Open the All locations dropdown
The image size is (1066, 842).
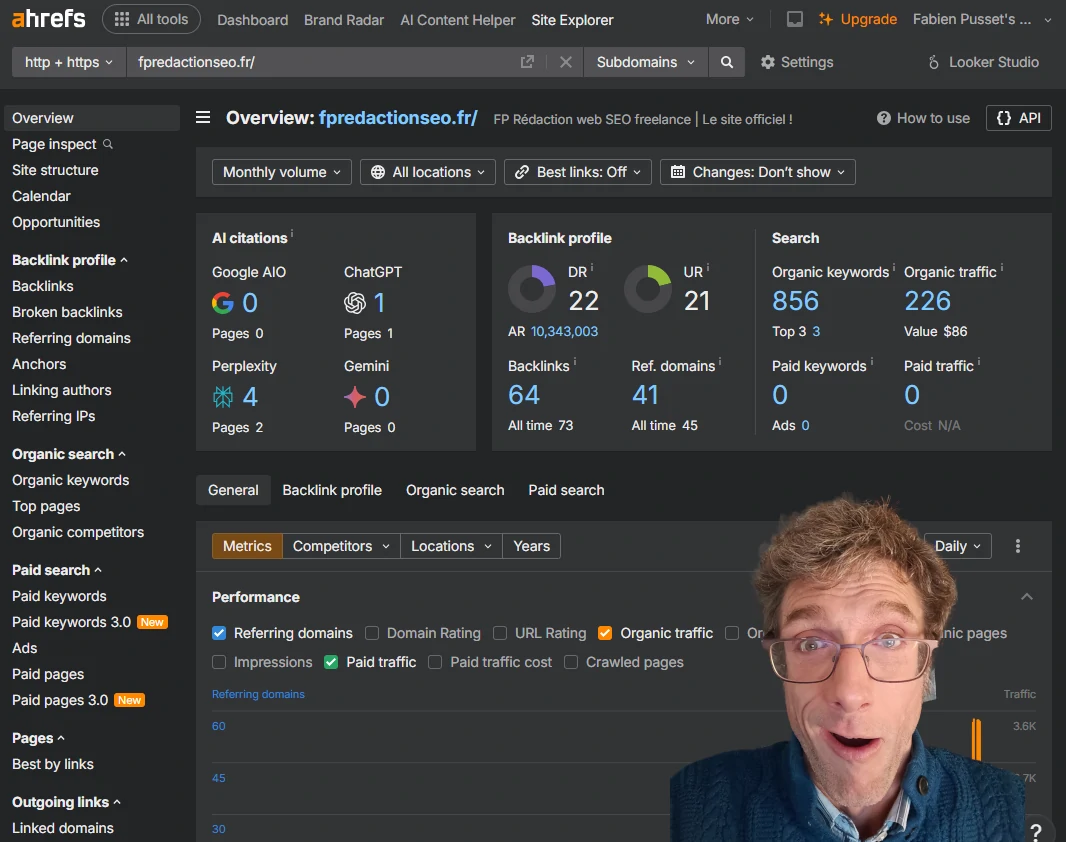coord(428,172)
